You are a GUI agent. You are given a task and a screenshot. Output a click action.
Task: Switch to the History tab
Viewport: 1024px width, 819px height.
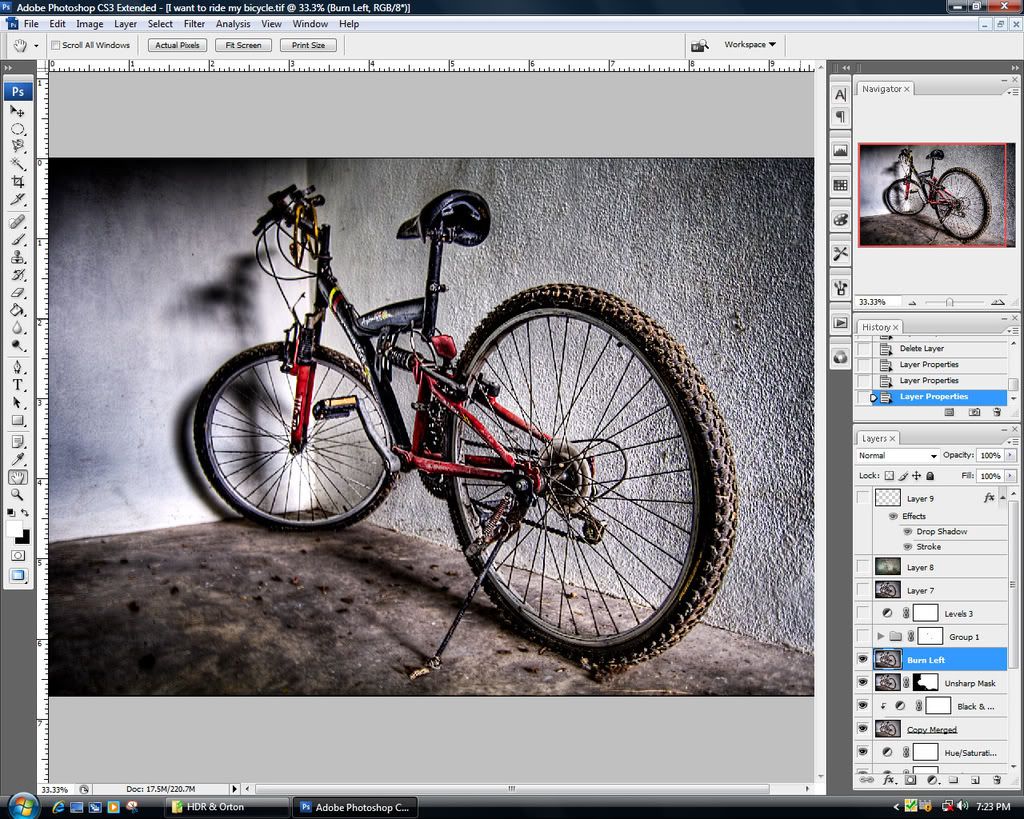click(877, 327)
